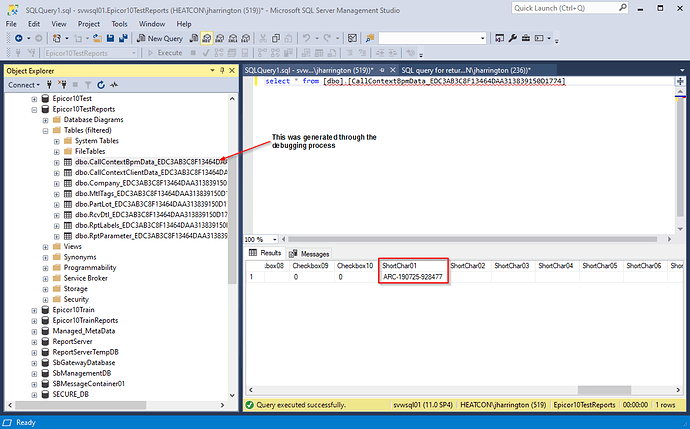Screen dimensions: 690x429
Task: Refresh the Object Explorer tree
Action: pyautogui.click(x=101, y=85)
